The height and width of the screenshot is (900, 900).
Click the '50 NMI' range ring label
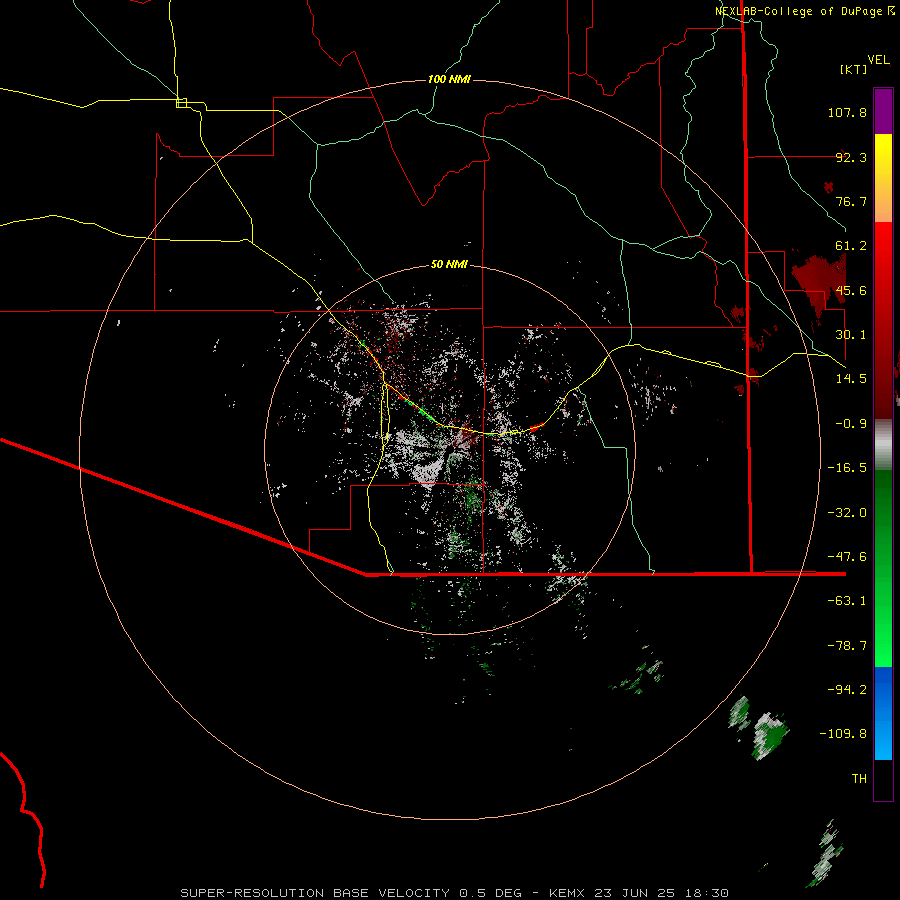coord(449,264)
